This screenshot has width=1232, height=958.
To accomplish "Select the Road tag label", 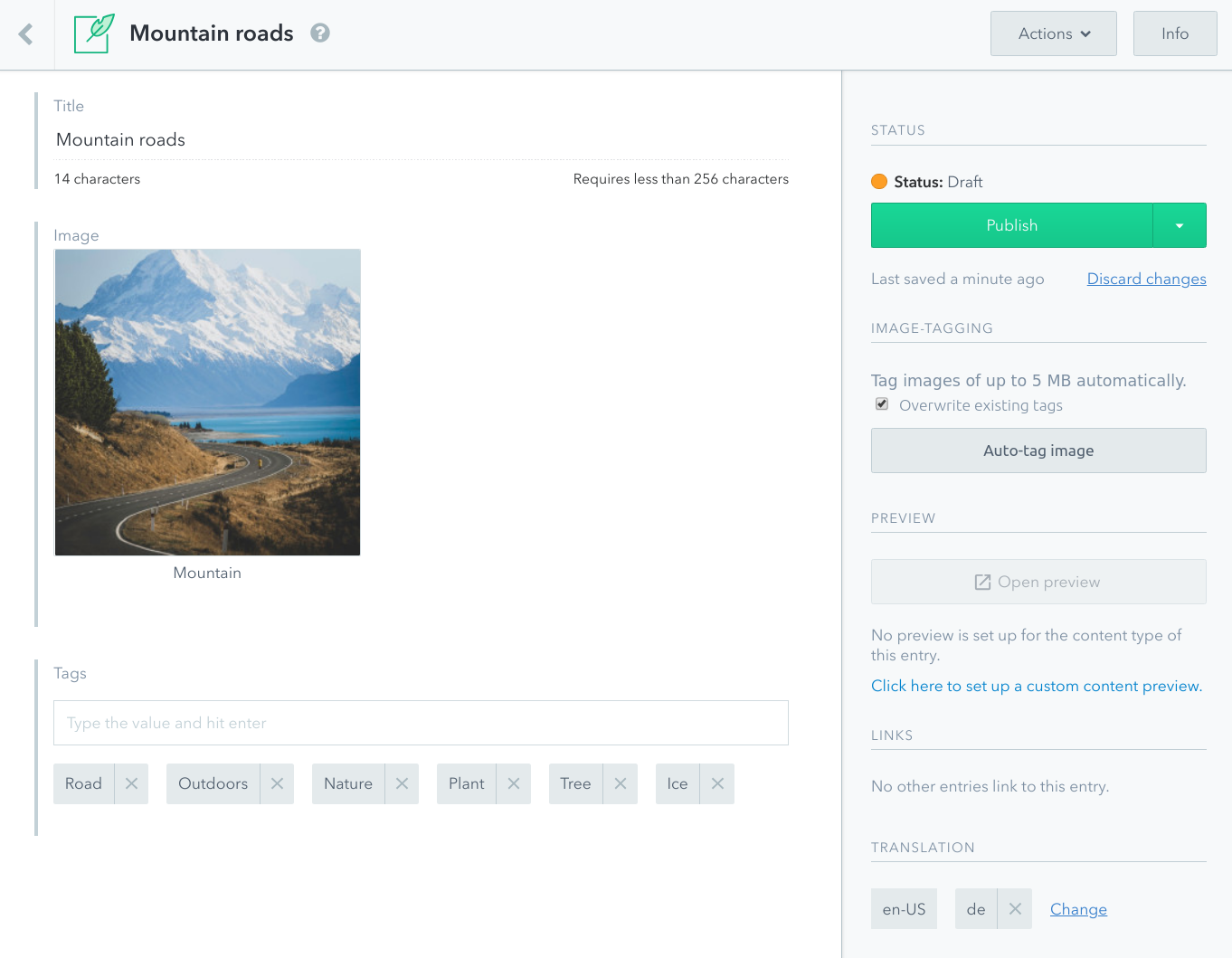I will click(x=83, y=783).
